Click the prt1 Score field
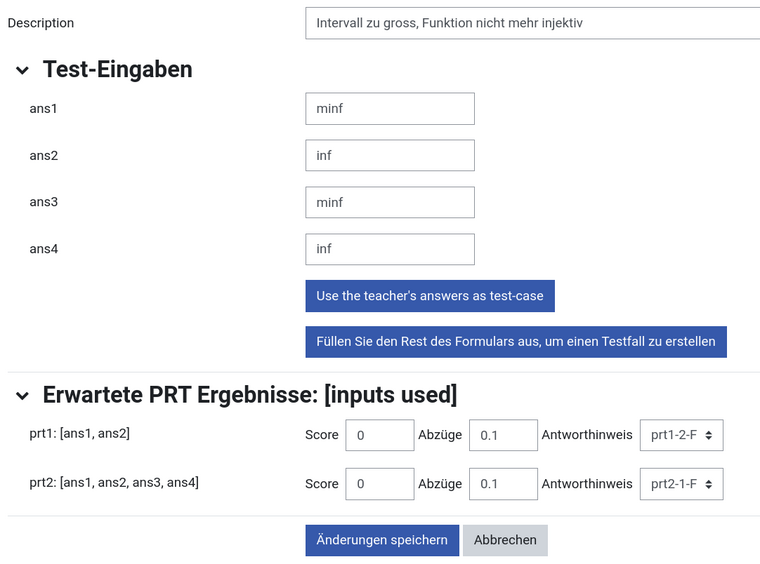 pos(380,435)
